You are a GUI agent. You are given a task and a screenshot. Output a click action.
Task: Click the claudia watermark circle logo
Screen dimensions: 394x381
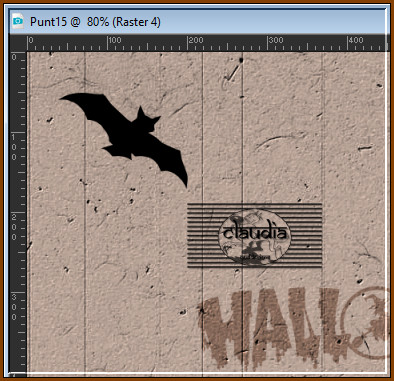pos(254,236)
